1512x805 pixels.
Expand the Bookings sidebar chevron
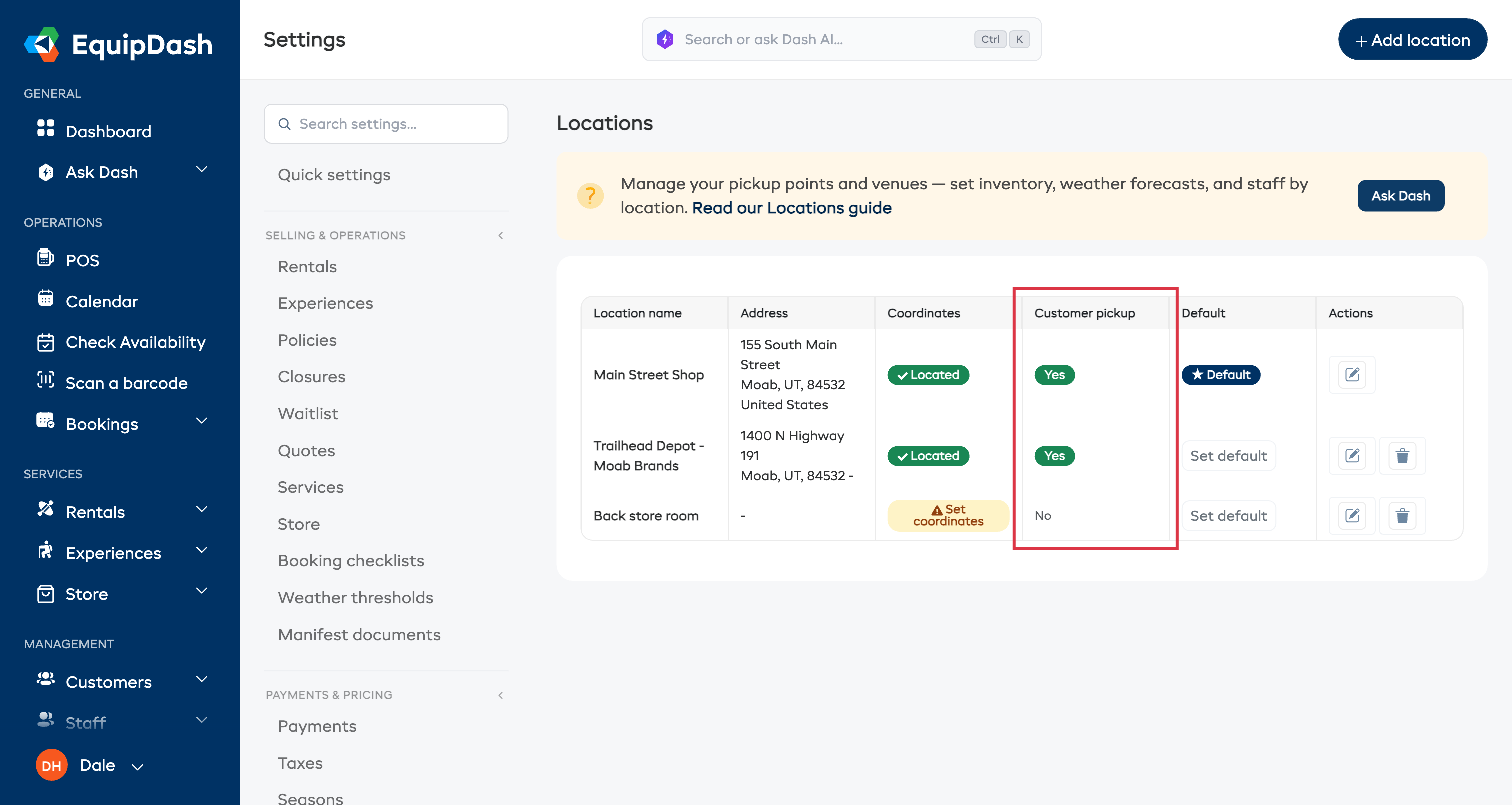tap(202, 421)
